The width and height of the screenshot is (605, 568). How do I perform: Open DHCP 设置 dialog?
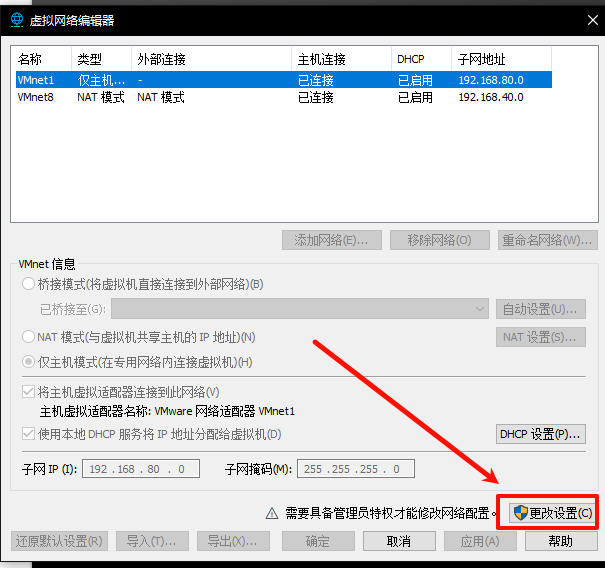point(541,434)
